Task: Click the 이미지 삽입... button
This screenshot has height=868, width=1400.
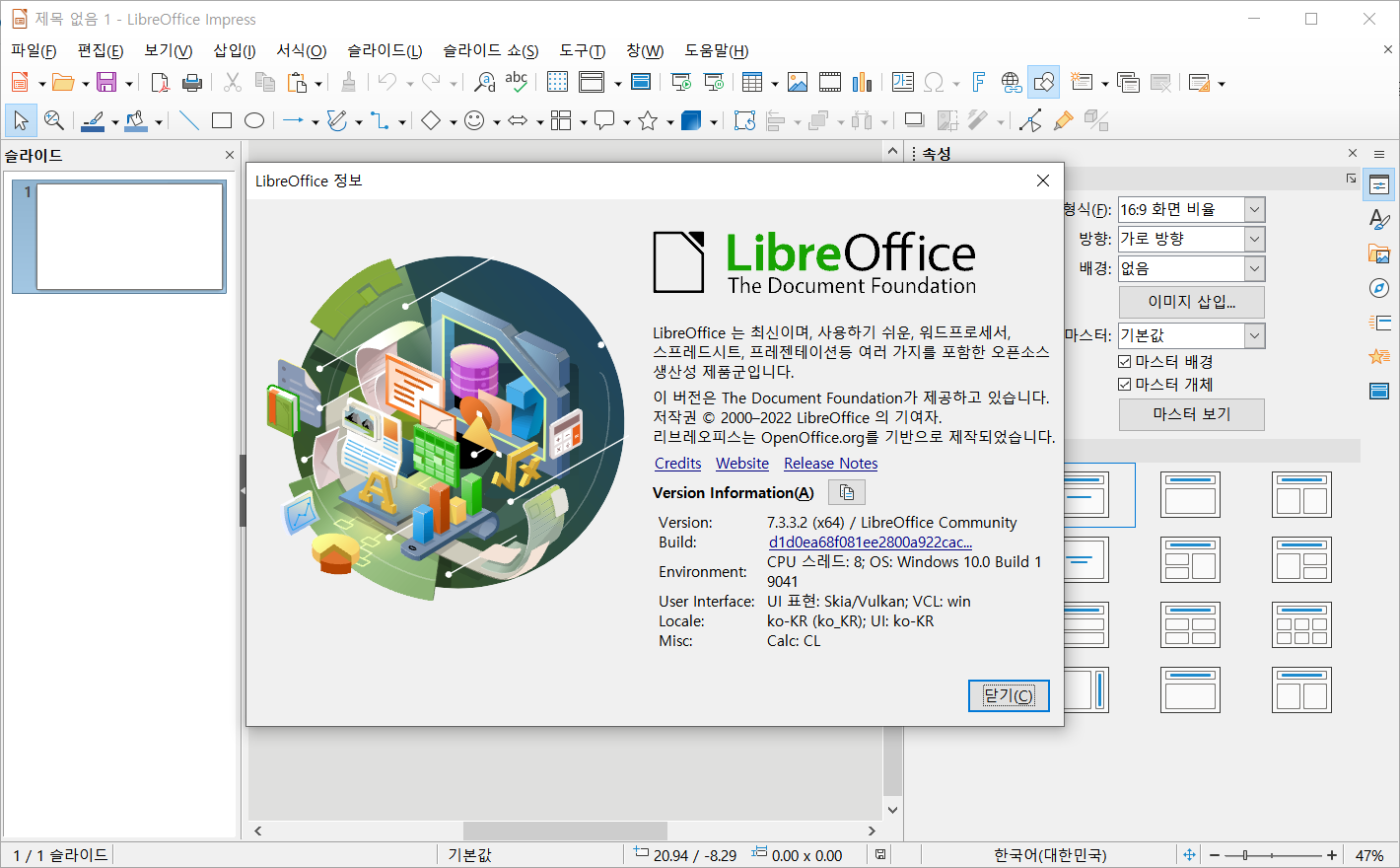Action: [x=1191, y=302]
